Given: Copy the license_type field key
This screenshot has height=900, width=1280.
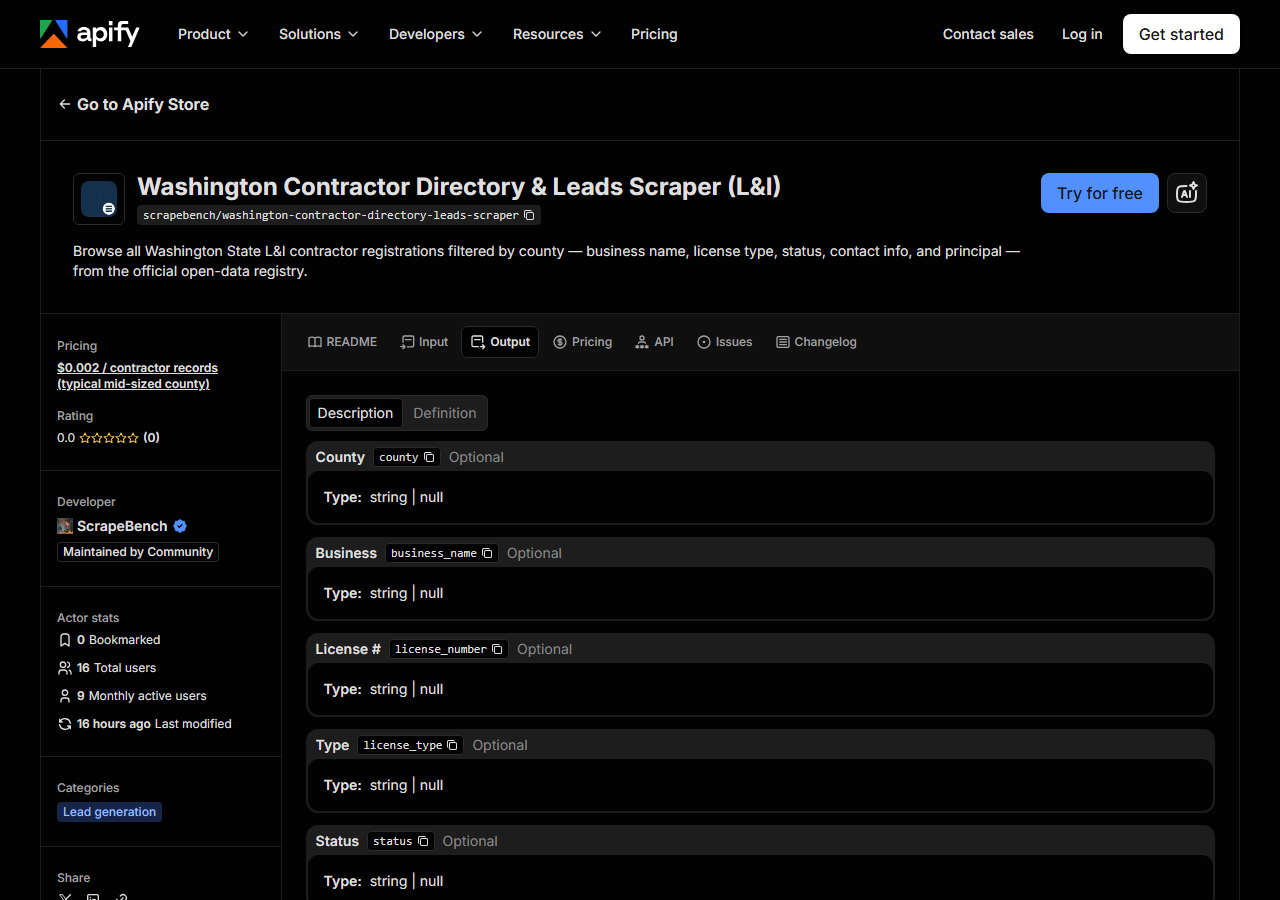Looking at the screenshot, I should pos(452,745).
